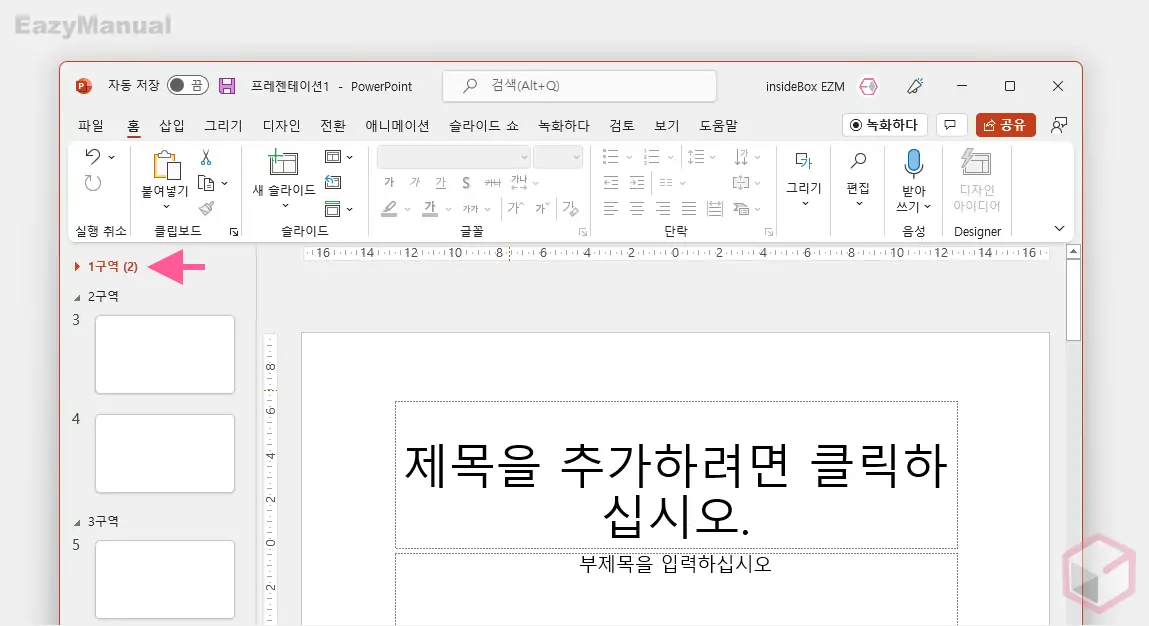Image resolution: width=1149 pixels, height=626 pixels.
Task: Open the 글꼴 dialog launcher
Action: pos(583,232)
